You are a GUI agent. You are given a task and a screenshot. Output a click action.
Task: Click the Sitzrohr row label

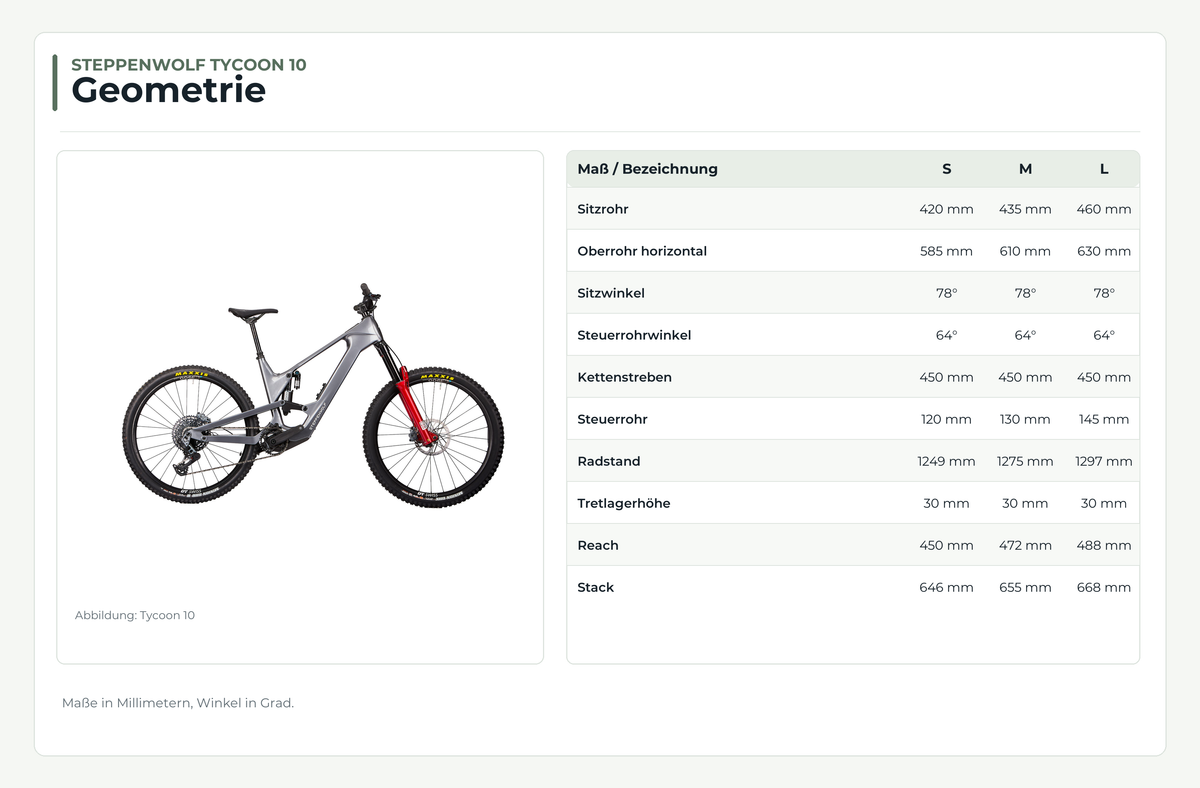(x=603, y=209)
